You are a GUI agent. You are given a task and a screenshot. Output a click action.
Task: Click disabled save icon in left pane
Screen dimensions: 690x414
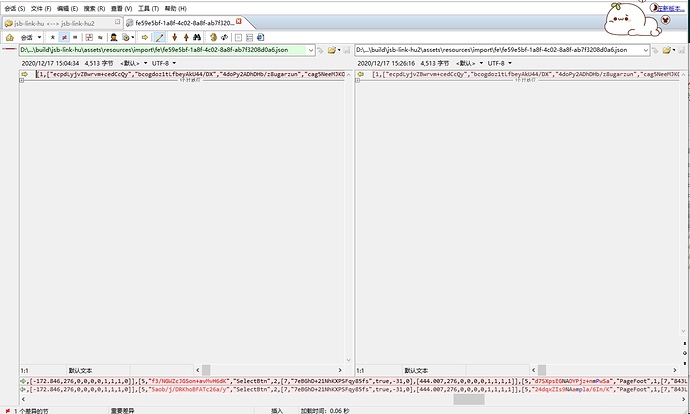click(347, 50)
